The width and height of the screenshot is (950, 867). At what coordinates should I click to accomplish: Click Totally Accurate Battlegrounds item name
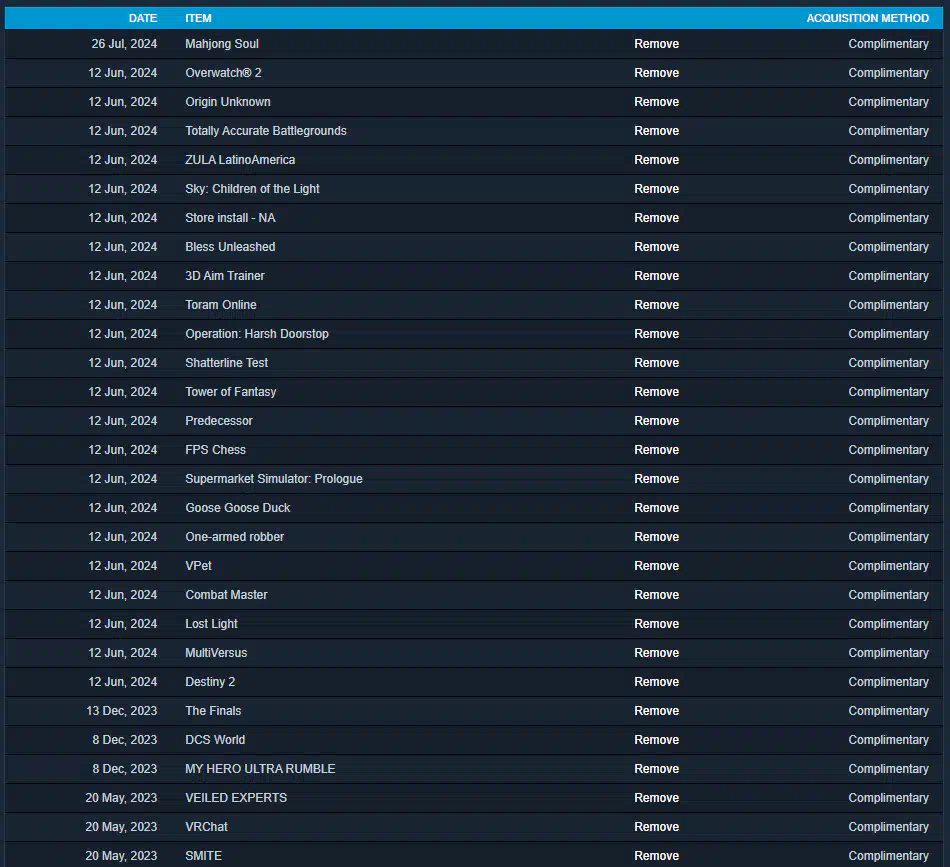pyautogui.click(x=265, y=131)
